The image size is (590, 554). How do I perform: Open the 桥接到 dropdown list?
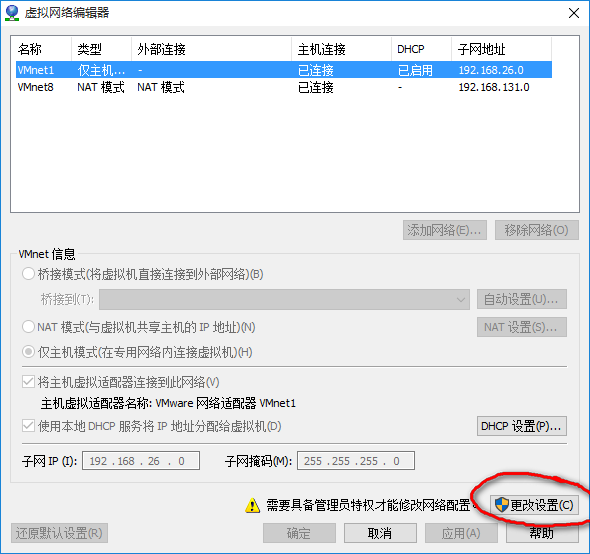point(284,300)
